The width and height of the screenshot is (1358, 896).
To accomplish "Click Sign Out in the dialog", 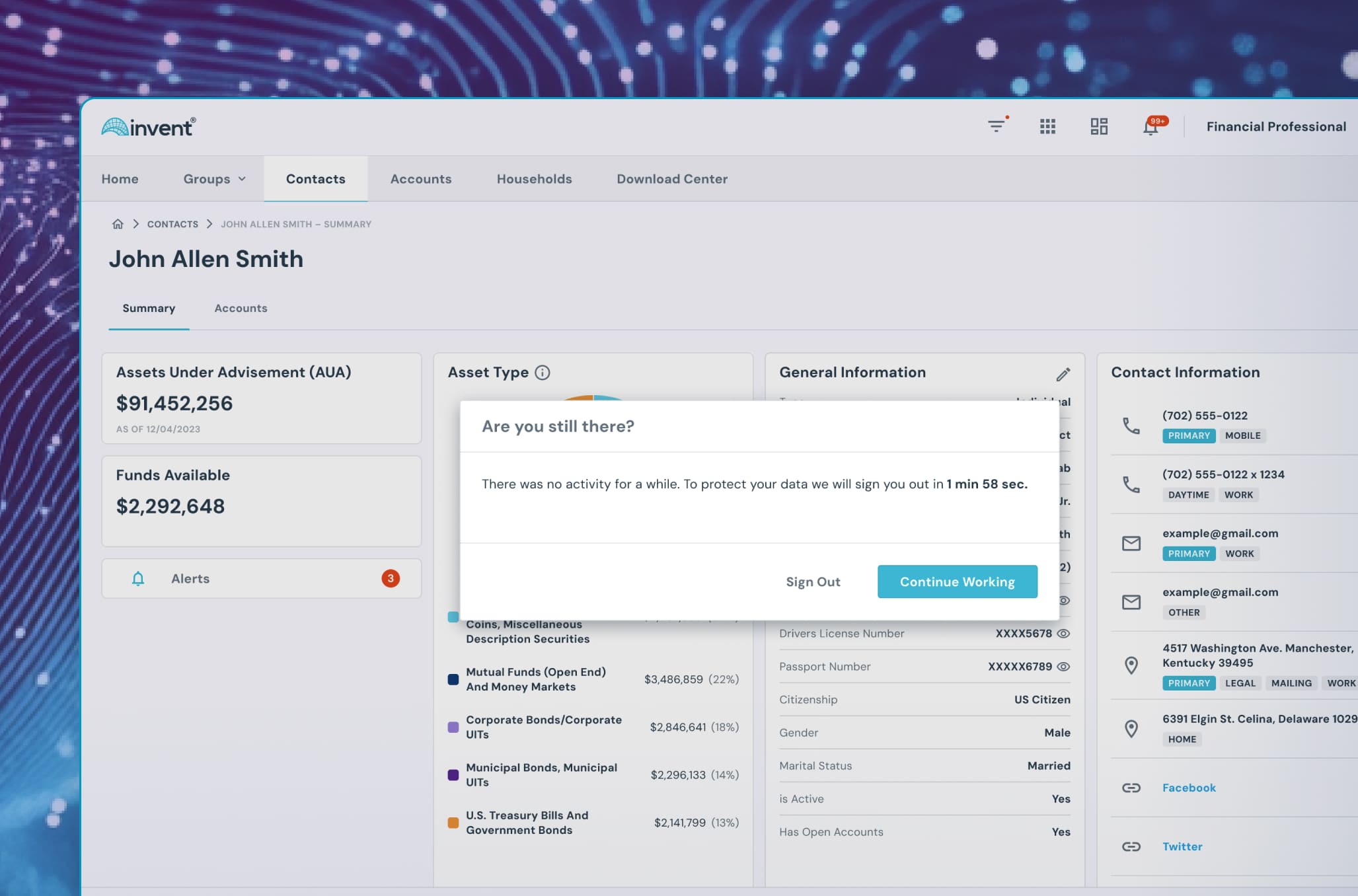I will pos(812,581).
